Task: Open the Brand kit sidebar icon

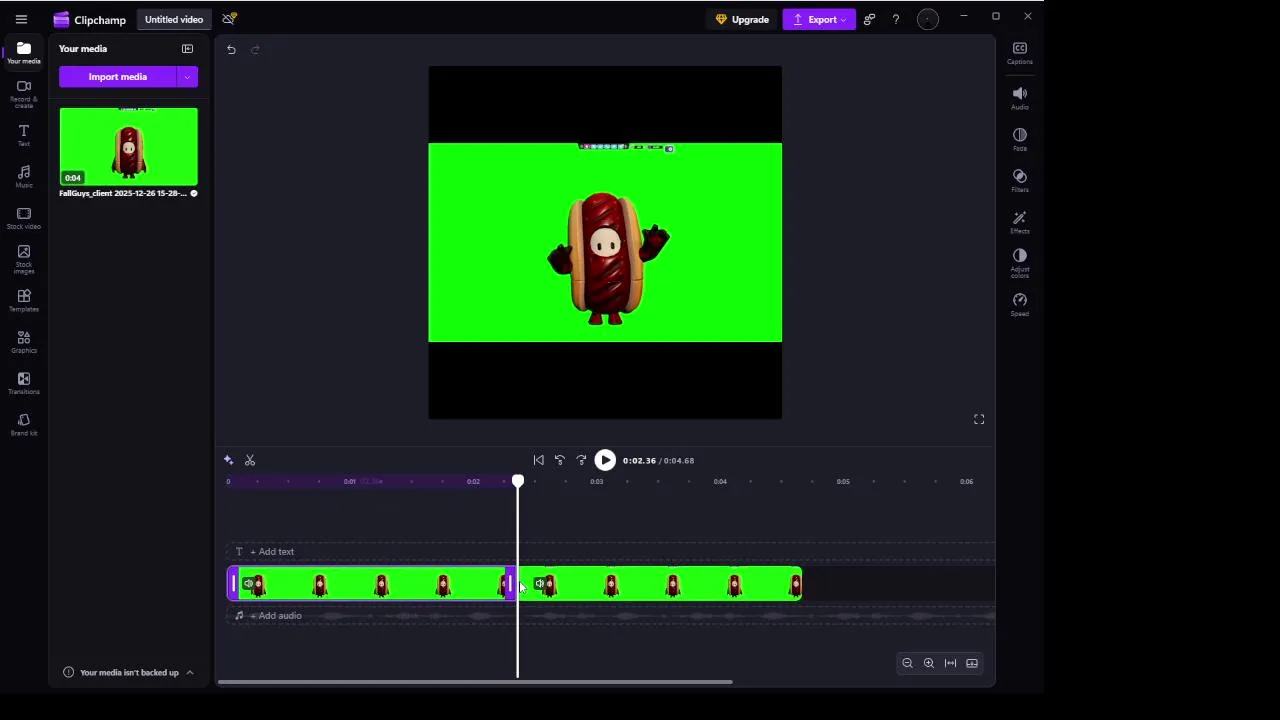Action: (x=24, y=425)
